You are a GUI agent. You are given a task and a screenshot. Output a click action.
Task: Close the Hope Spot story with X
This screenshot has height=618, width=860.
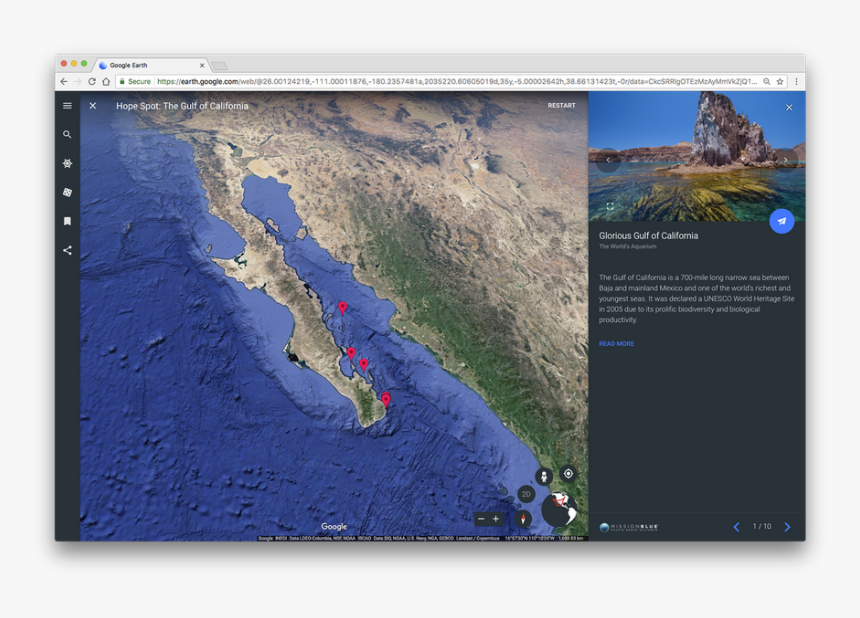(x=93, y=106)
